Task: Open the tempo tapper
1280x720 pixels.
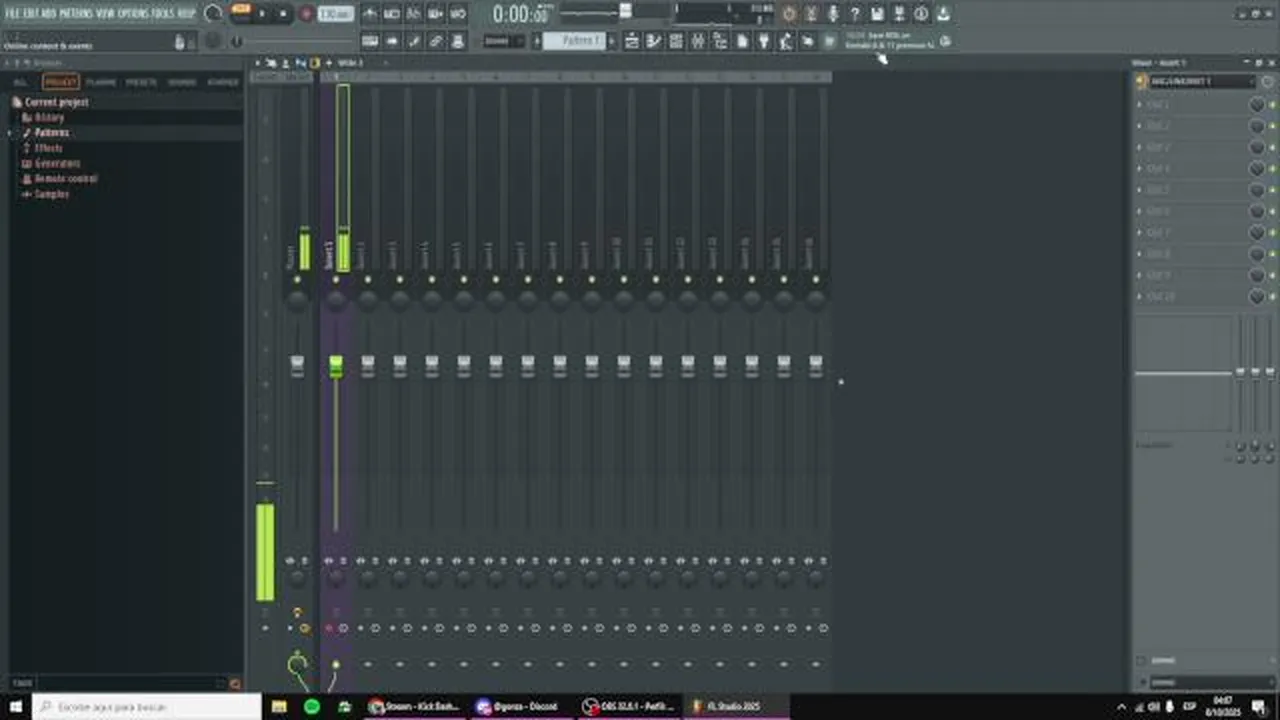Action: 786,41
